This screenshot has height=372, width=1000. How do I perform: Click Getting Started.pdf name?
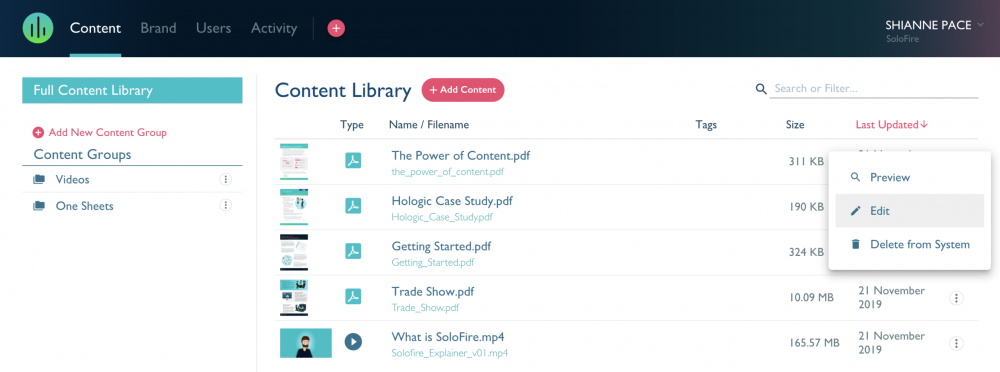[441, 246]
